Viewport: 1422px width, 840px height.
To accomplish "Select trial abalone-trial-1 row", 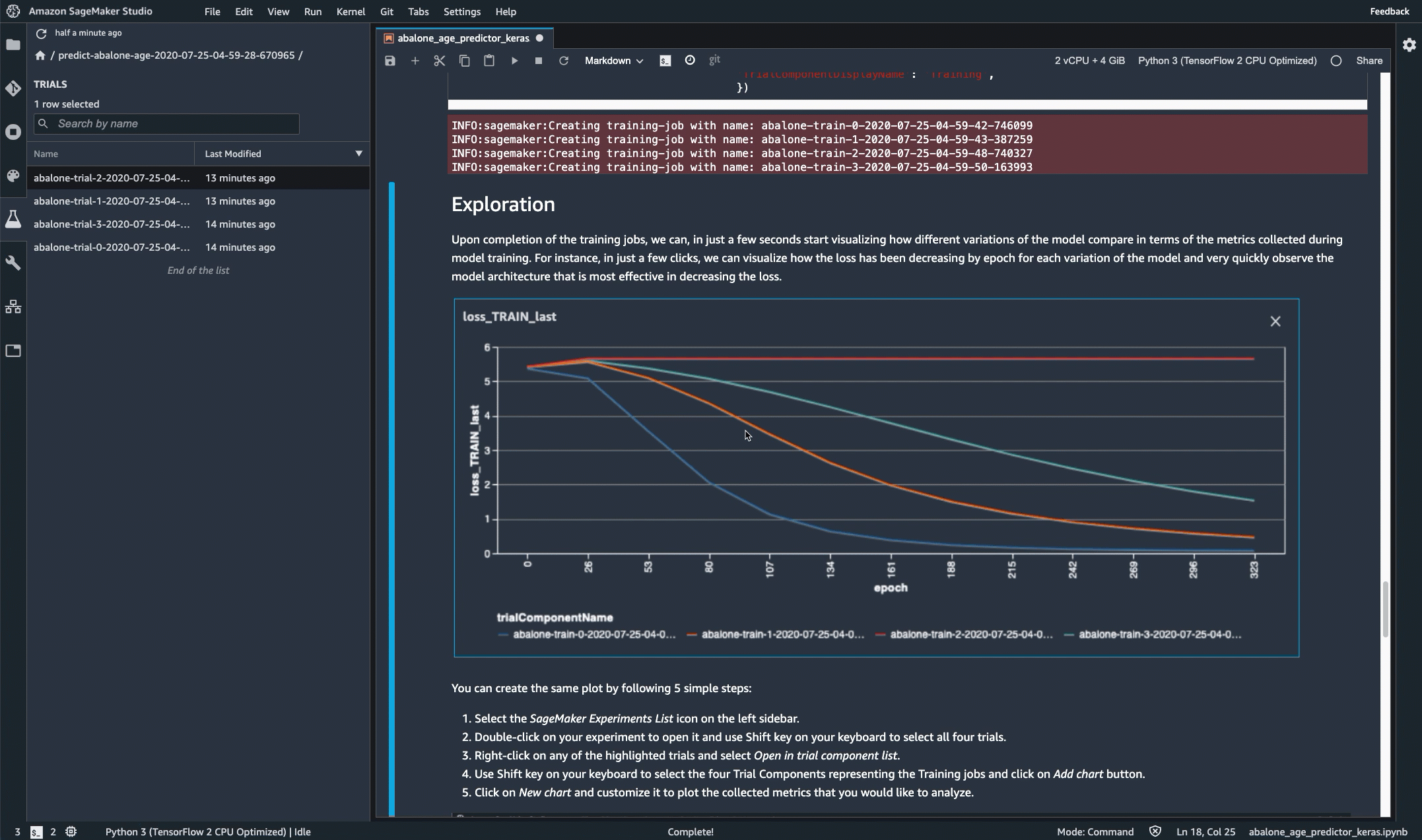I will (x=198, y=201).
